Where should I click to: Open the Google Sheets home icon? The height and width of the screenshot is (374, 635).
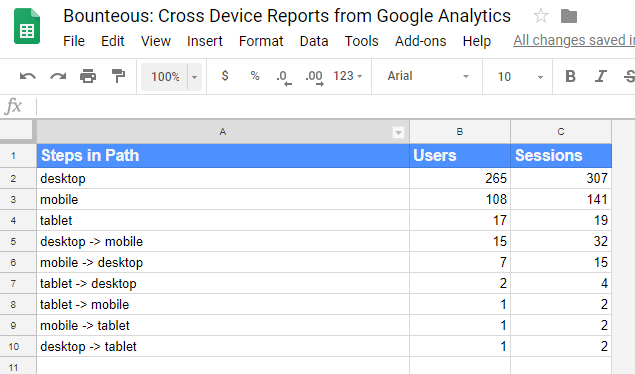27,27
